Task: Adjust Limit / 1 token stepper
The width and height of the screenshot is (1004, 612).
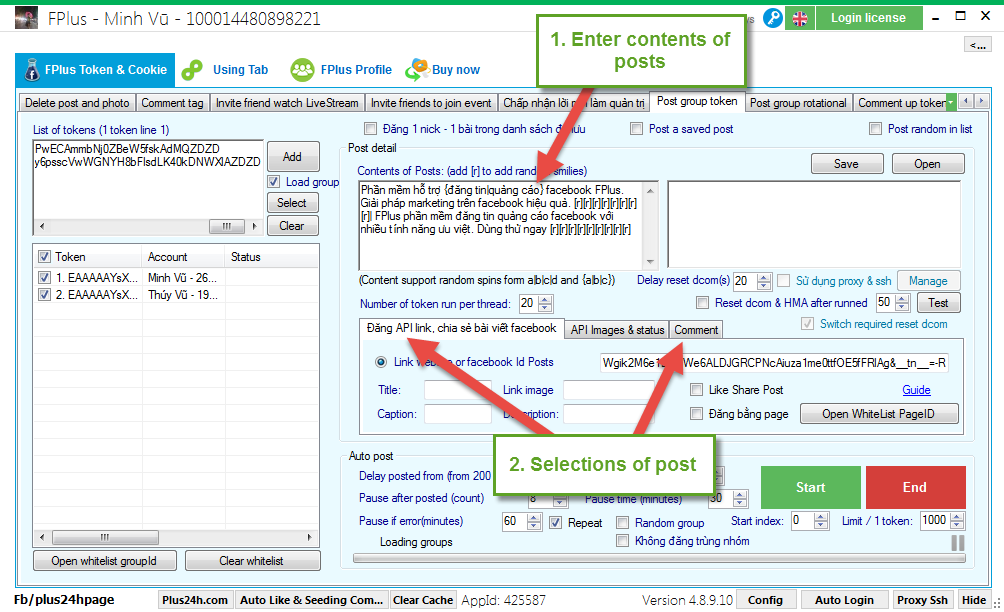Action: click(957, 521)
